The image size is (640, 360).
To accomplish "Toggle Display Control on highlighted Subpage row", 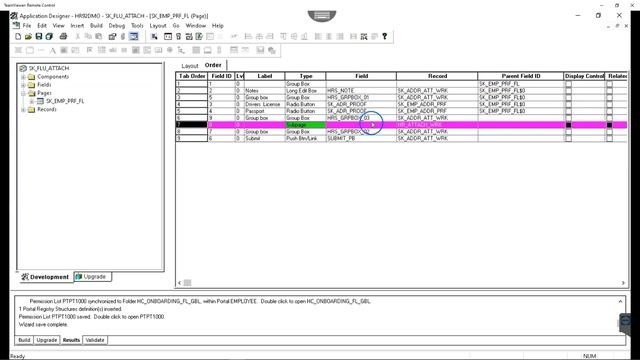I will point(568,125).
